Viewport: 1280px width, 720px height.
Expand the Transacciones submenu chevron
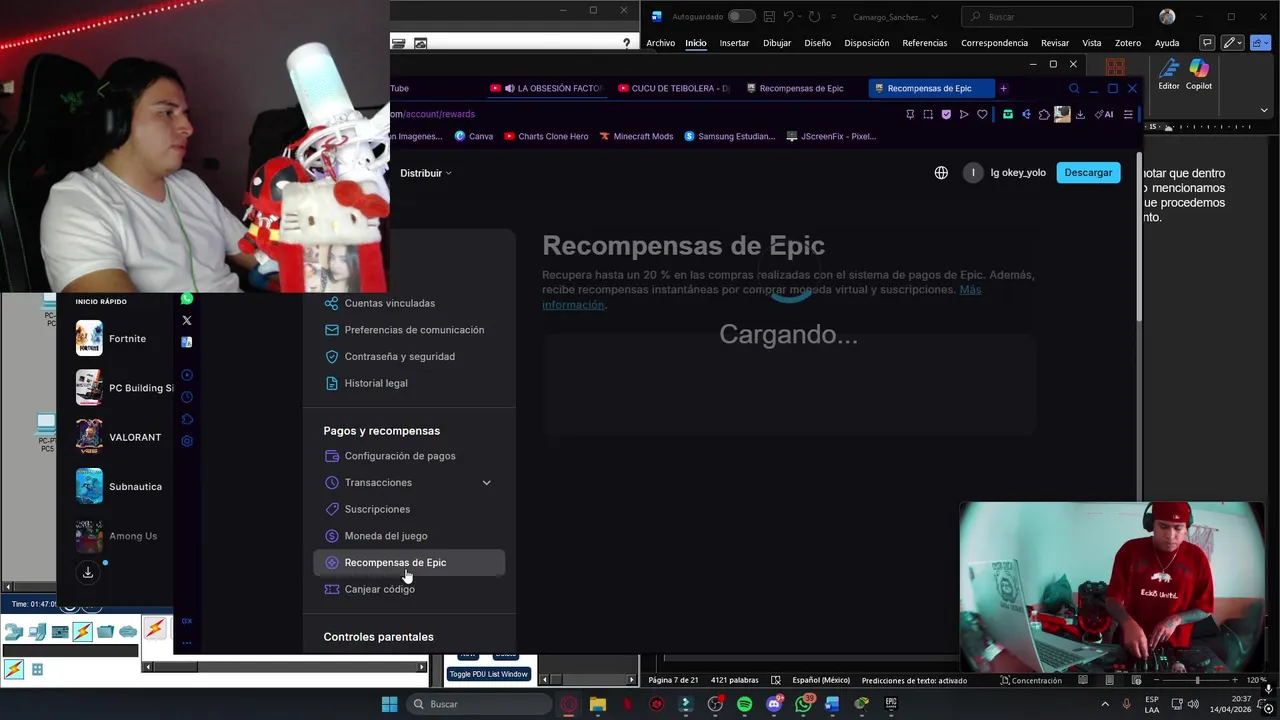tap(487, 483)
